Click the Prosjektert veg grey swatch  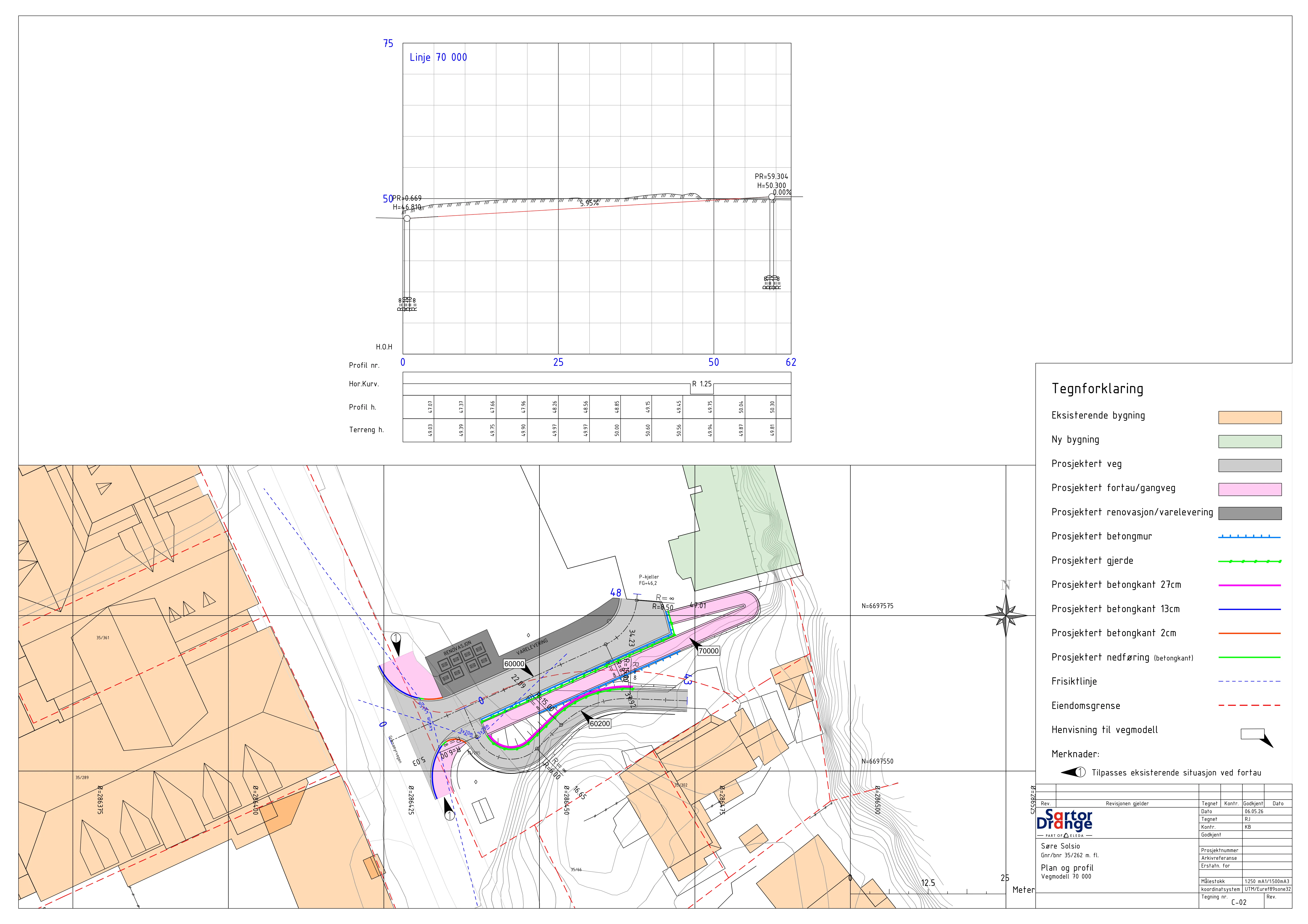[x=1250, y=465]
